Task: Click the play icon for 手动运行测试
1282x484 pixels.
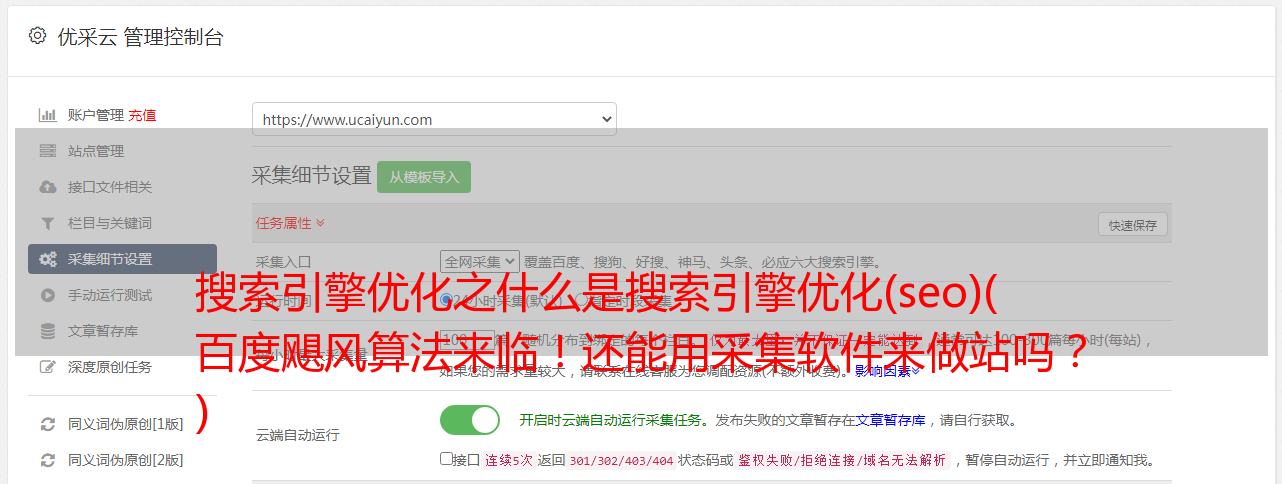Action: tap(47, 295)
